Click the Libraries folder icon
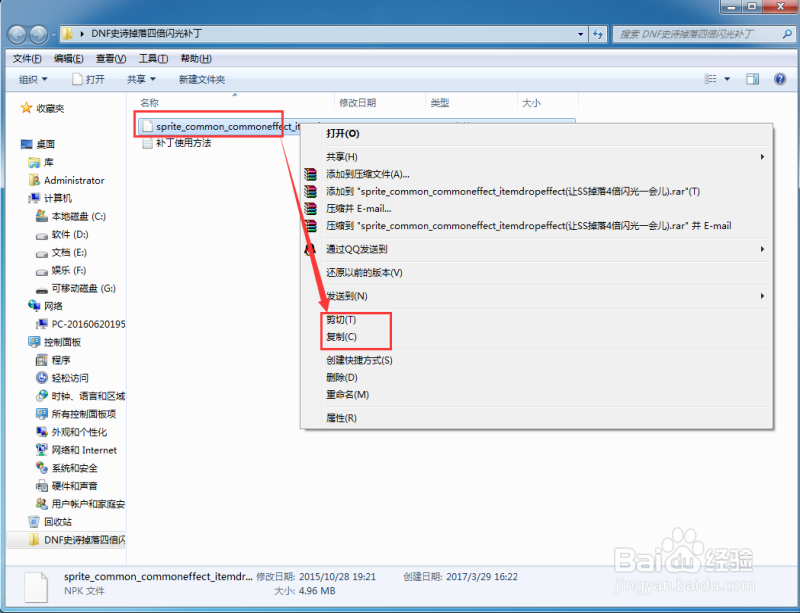The width and height of the screenshot is (800, 613). click(34, 162)
